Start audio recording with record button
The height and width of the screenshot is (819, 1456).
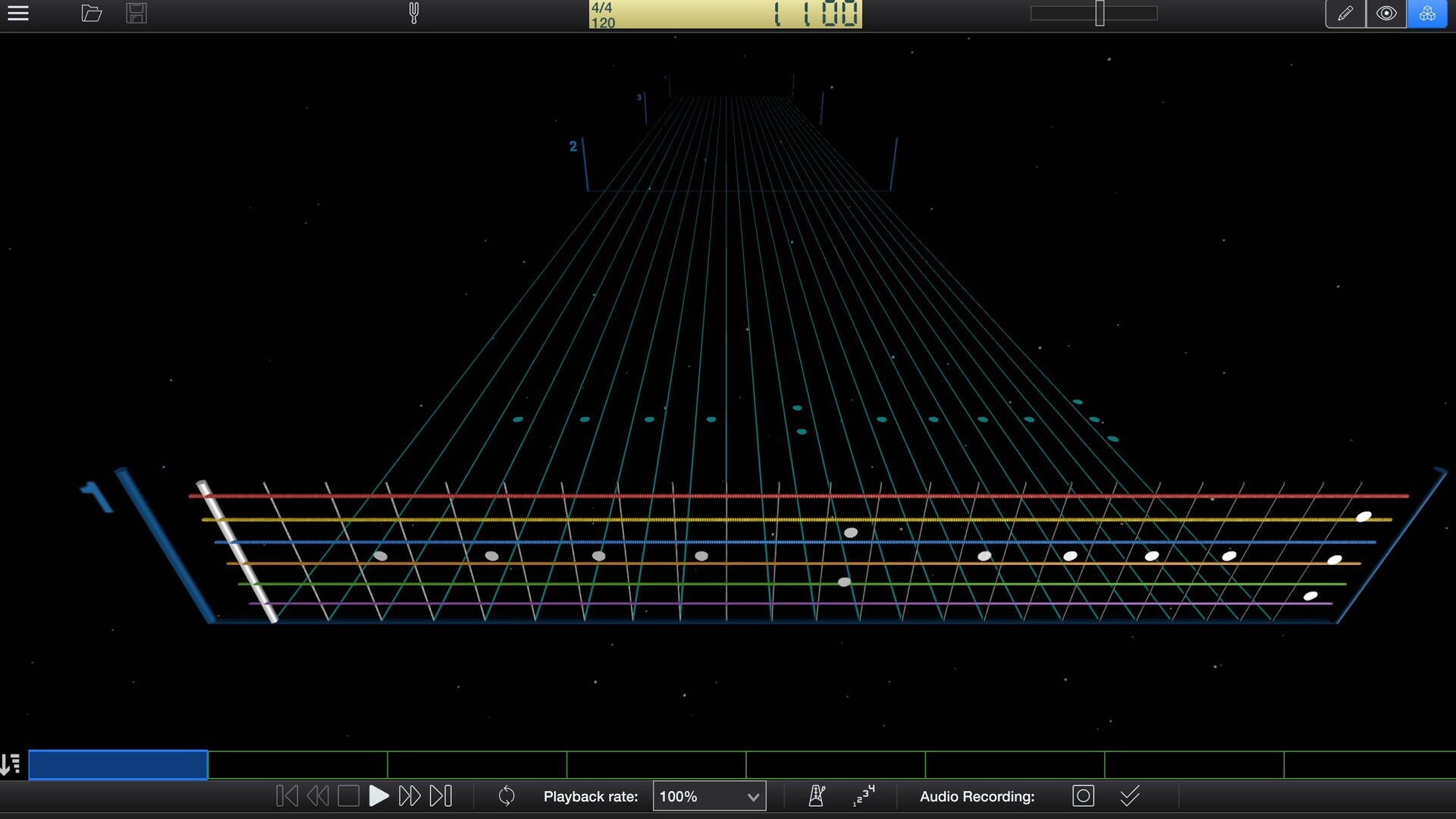tap(1083, 795)
